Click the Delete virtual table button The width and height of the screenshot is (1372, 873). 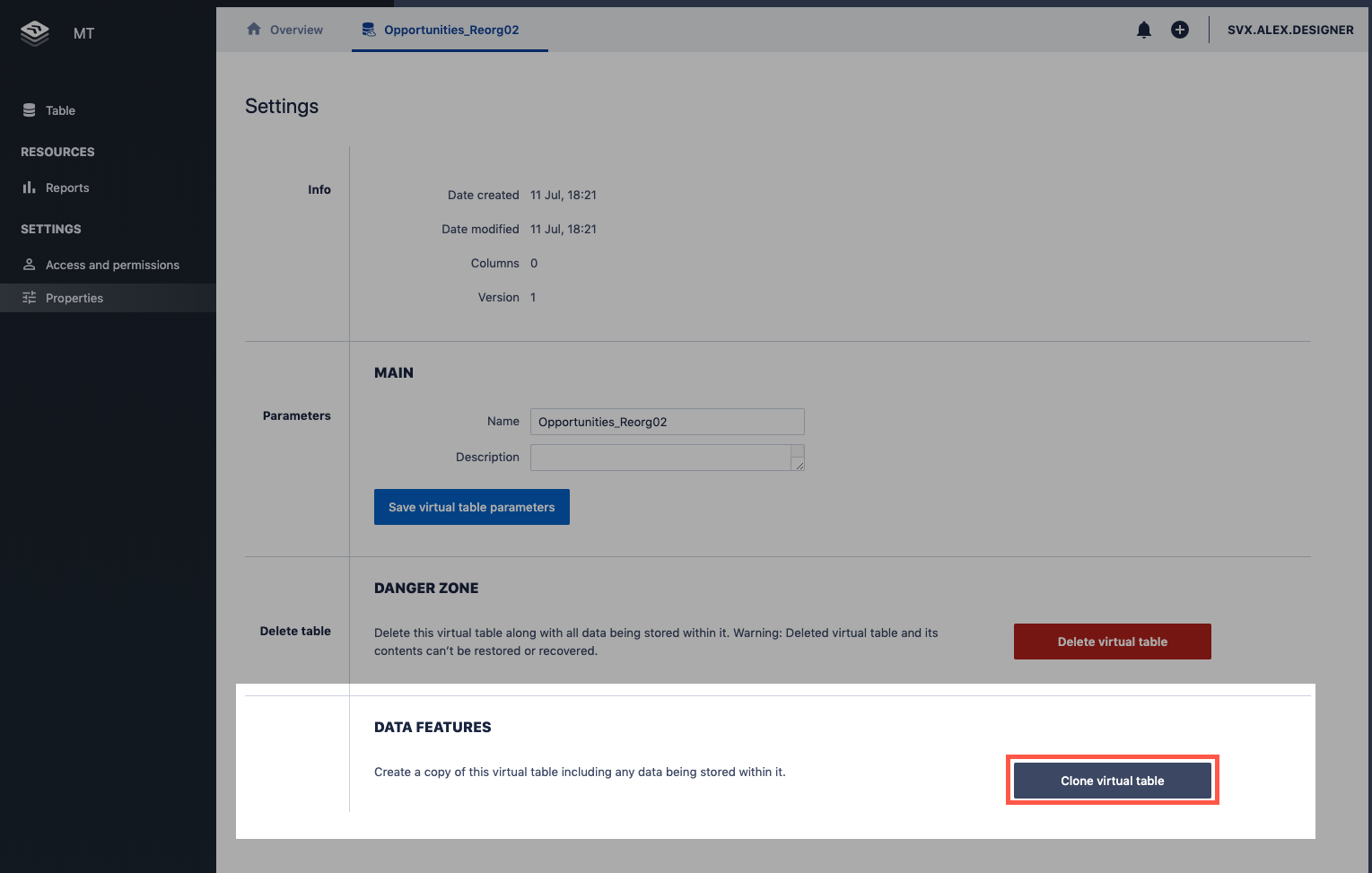point(1112,642)
